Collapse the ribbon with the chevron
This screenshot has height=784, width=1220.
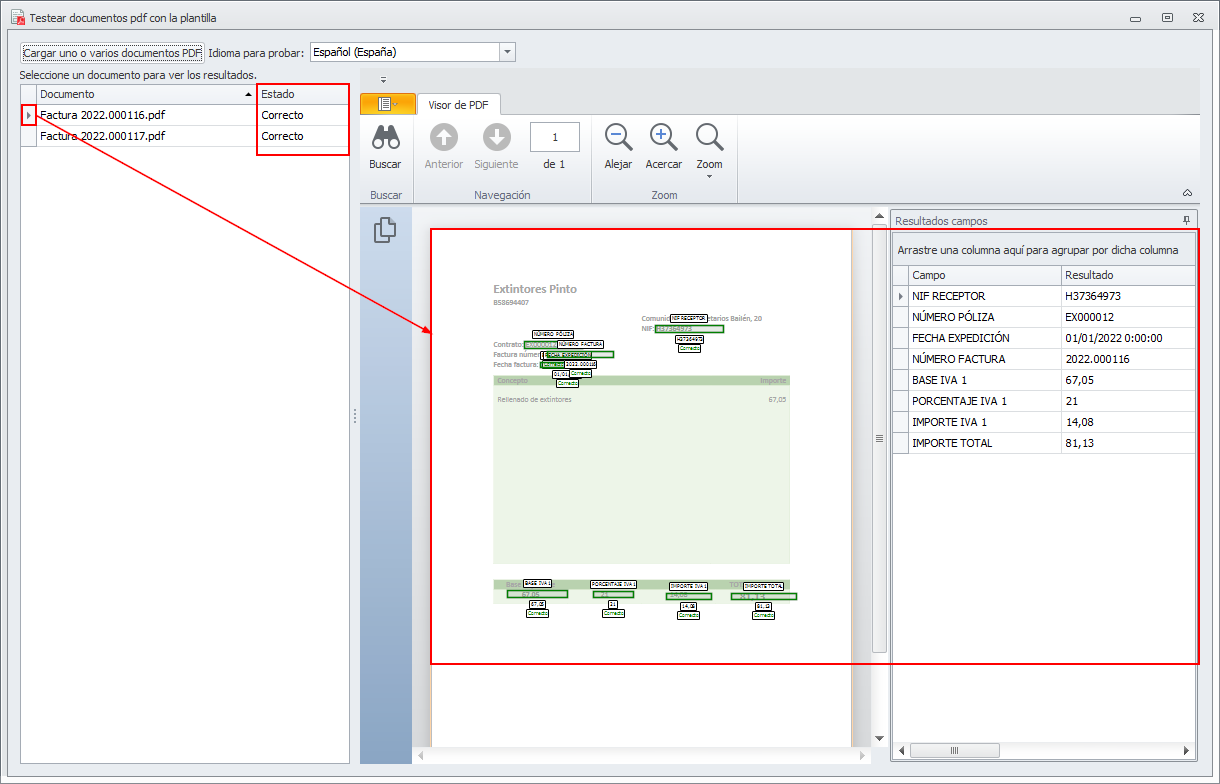tap(1187, 193)
